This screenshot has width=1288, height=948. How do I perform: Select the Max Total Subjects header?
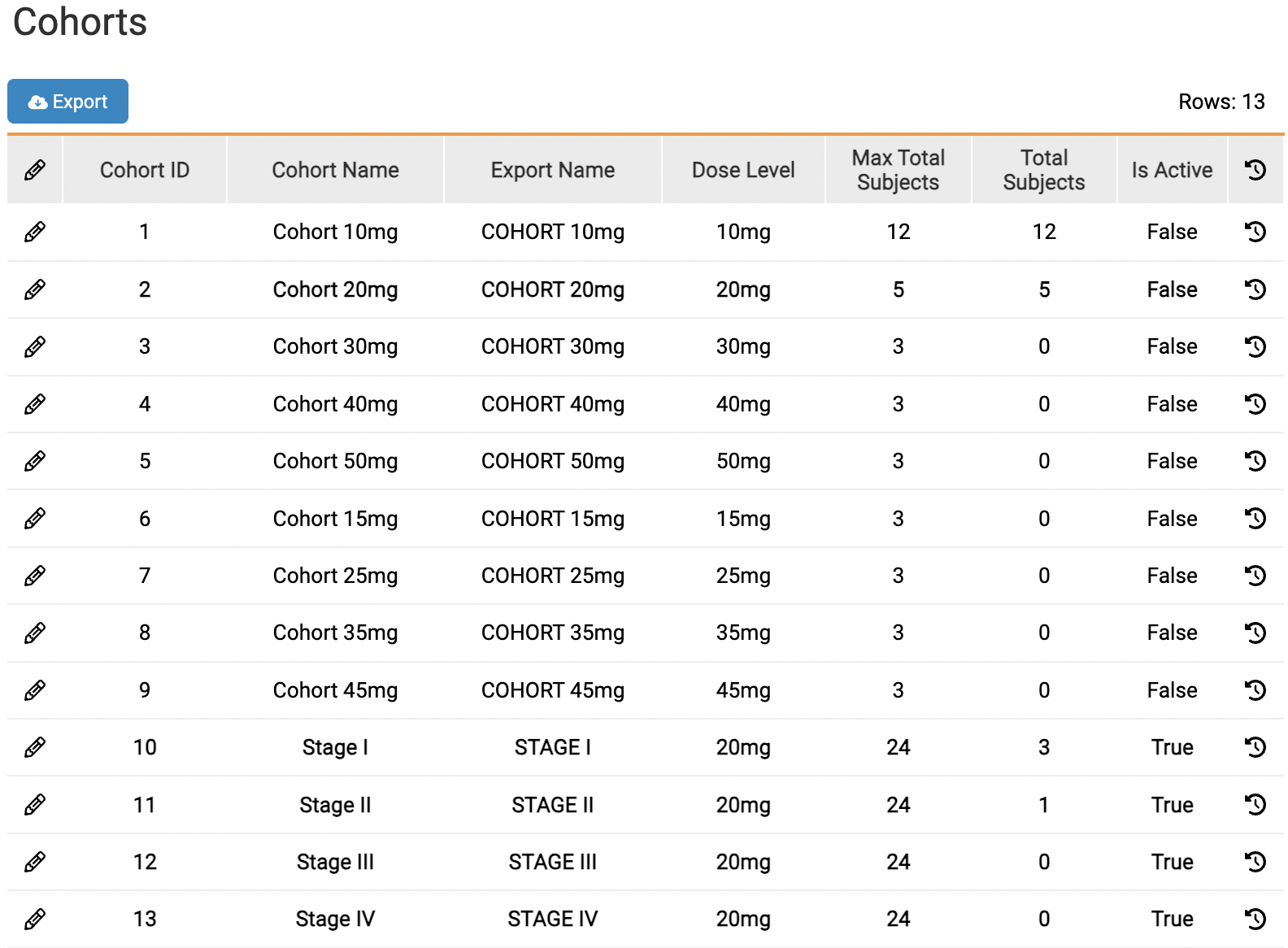[898, 170]
